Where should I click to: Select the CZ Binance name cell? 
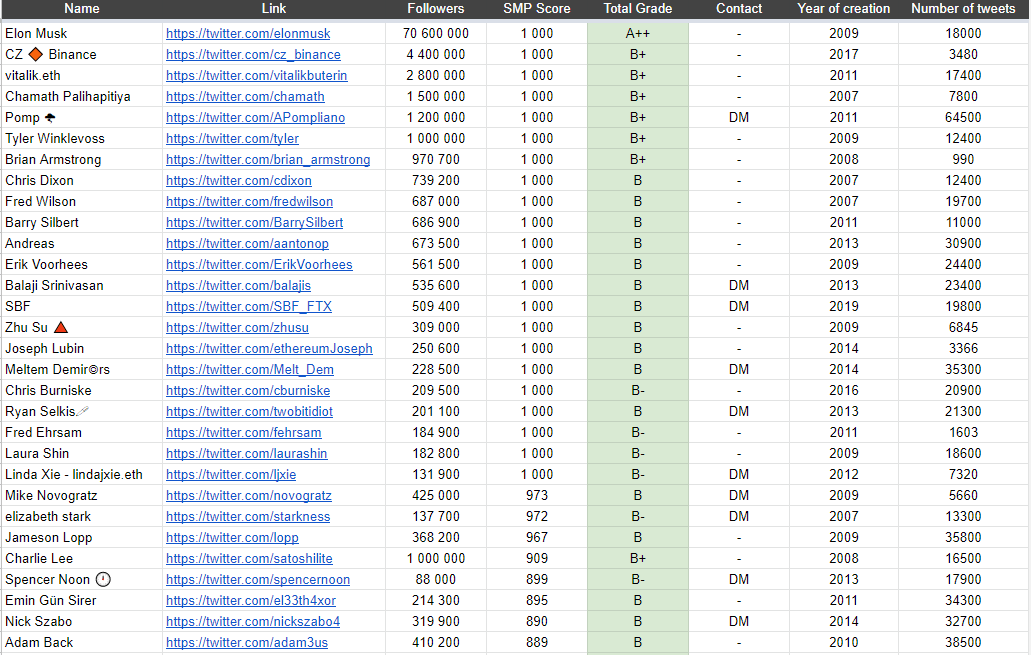tap(82, 55)
